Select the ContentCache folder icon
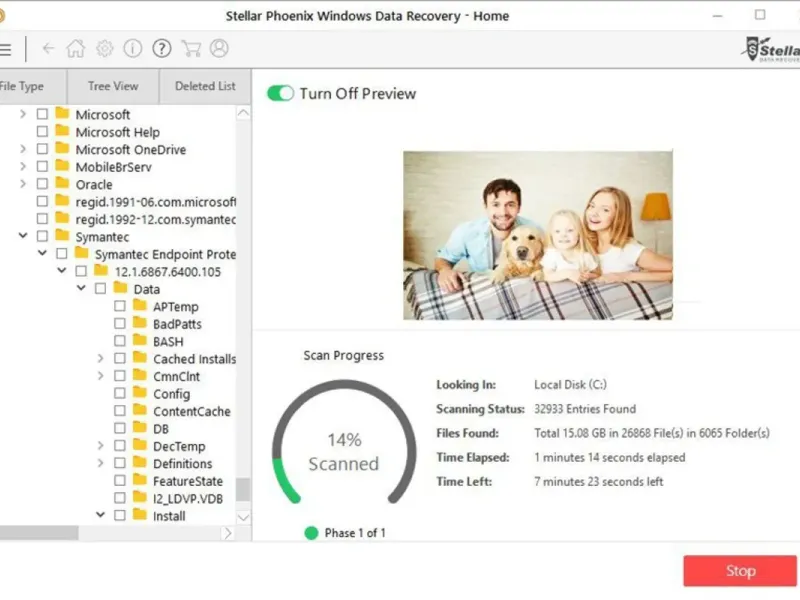 140,410
